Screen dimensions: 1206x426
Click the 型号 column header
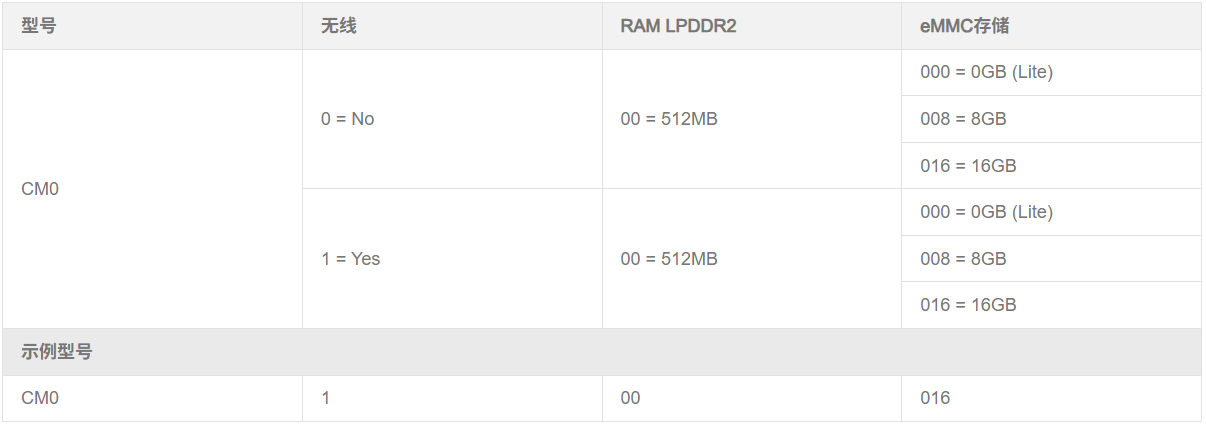(x=39, y=27)
